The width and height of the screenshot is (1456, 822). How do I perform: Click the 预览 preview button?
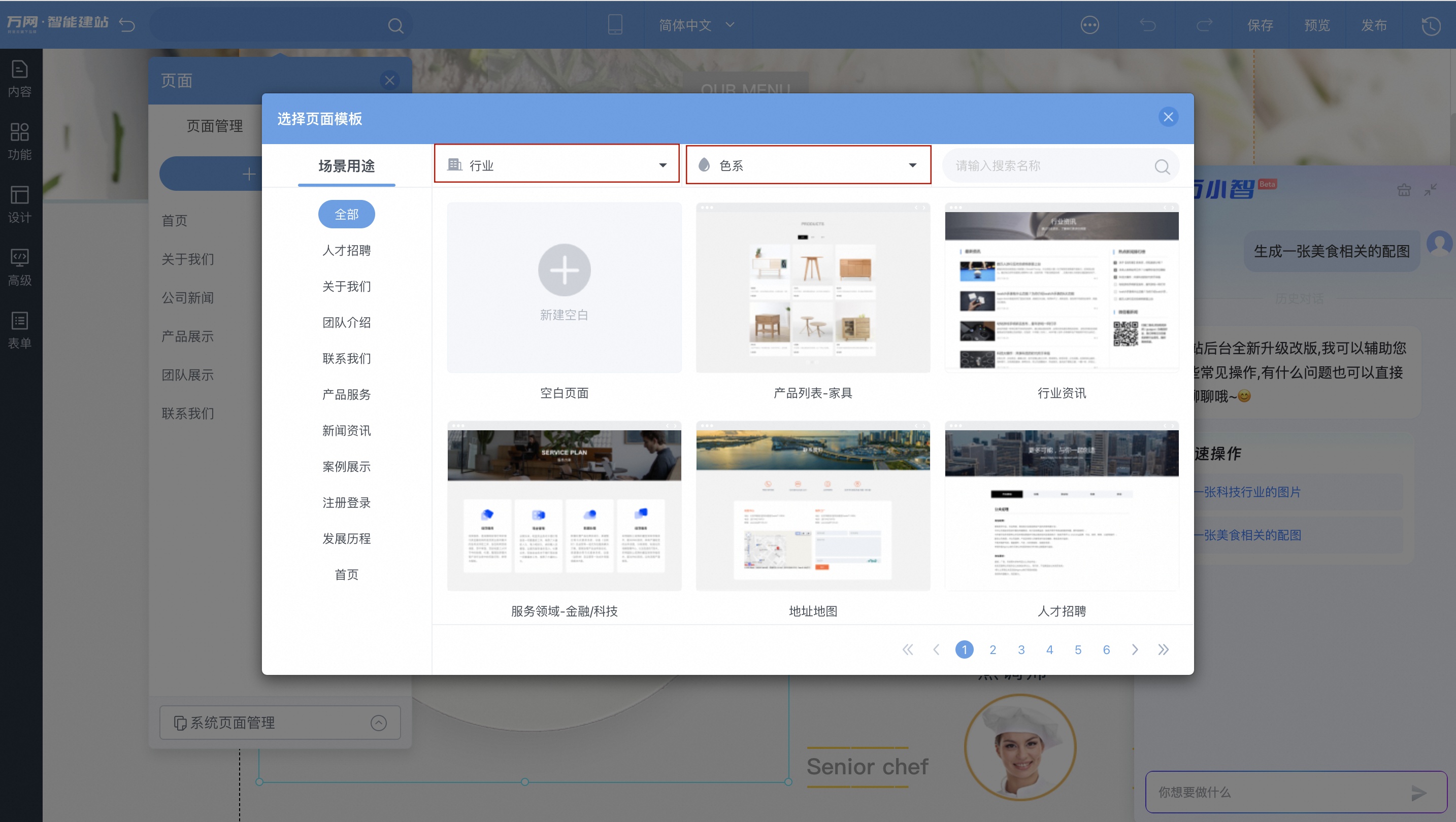click(x=1317, y=25)
